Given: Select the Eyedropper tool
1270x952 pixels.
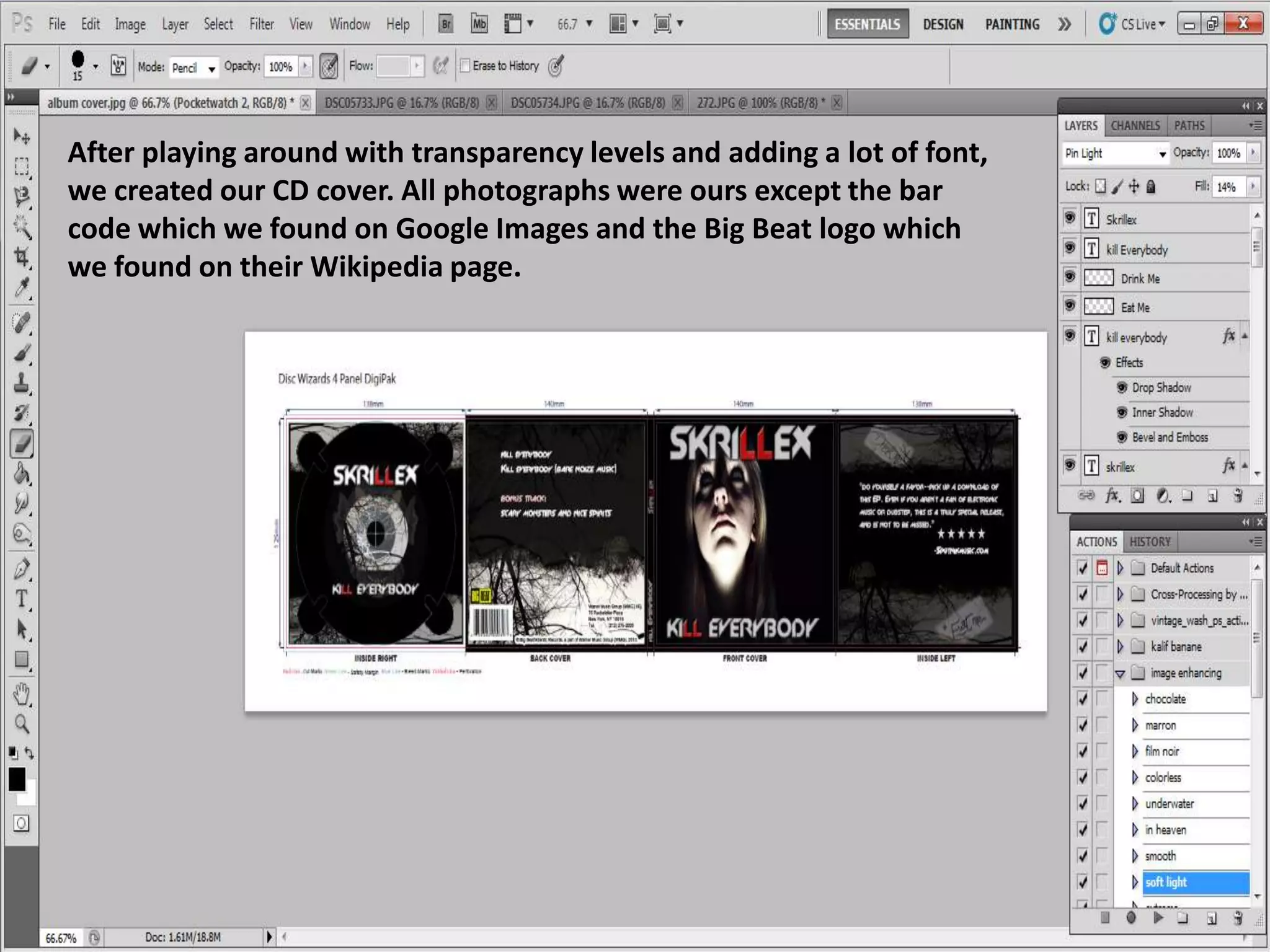Looking at the screenshot, I should pyautogui.click(x=22, y=288).
